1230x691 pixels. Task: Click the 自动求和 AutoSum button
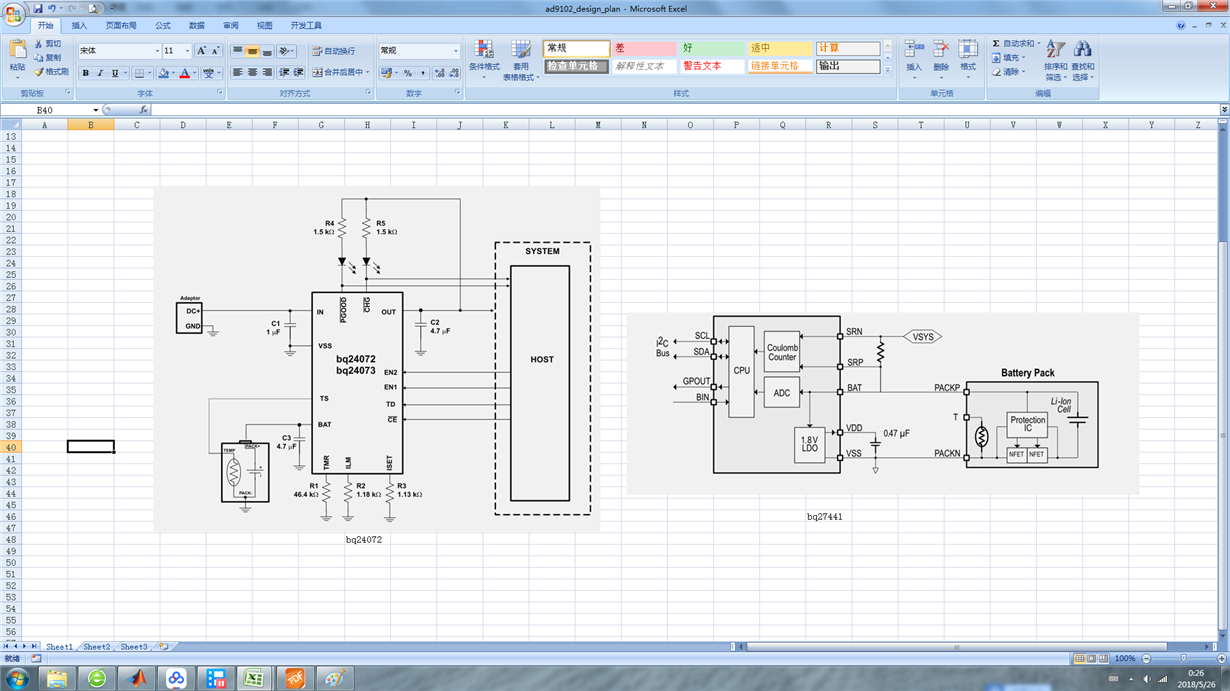tap(1014, 44)
